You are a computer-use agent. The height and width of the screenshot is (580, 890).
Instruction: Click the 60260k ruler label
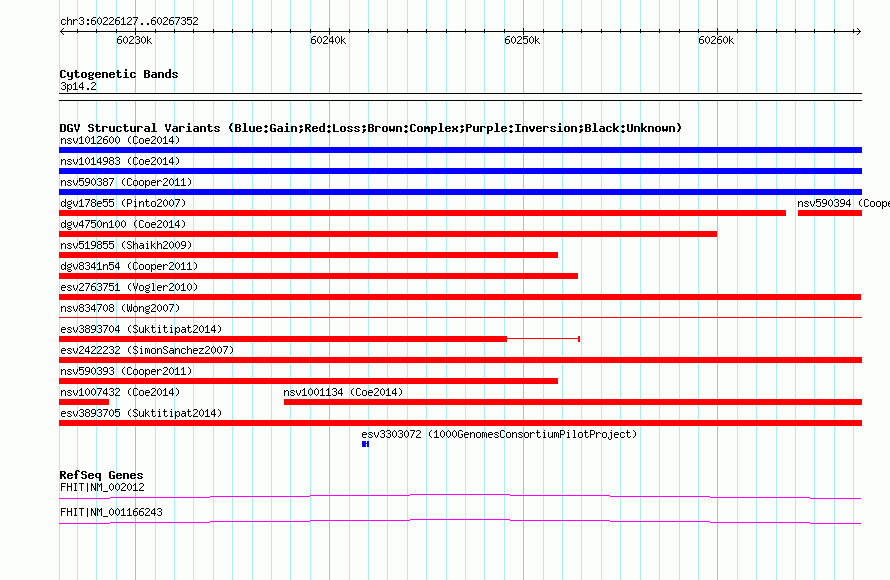[x=716, y=40]
